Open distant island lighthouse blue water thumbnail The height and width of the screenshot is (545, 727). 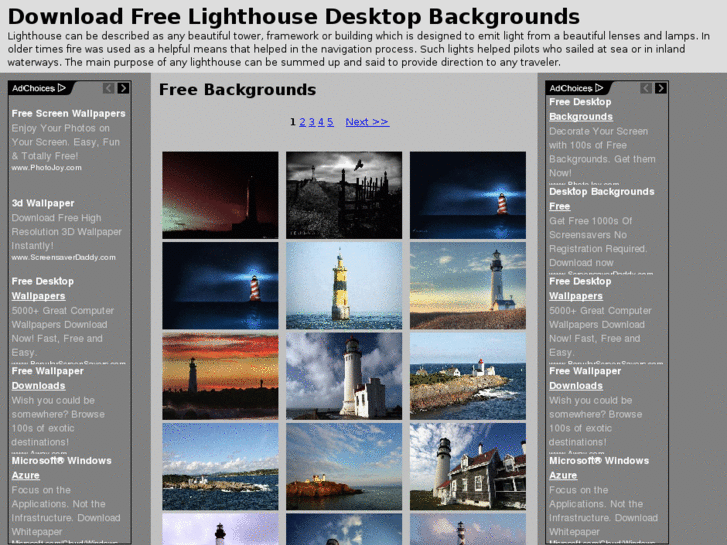tap(220, 466)
